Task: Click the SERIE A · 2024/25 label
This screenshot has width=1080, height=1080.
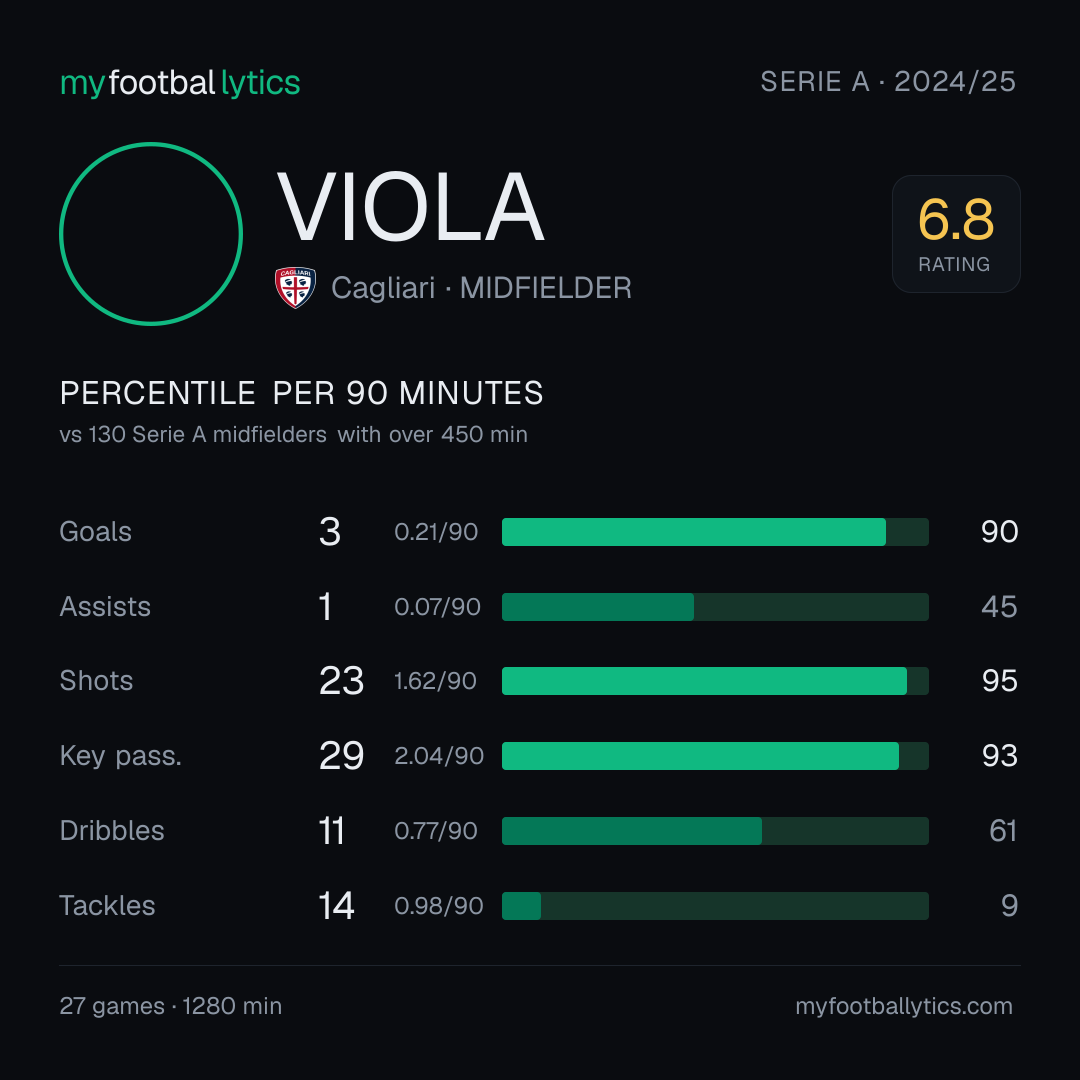Action: tap(888, 82)
